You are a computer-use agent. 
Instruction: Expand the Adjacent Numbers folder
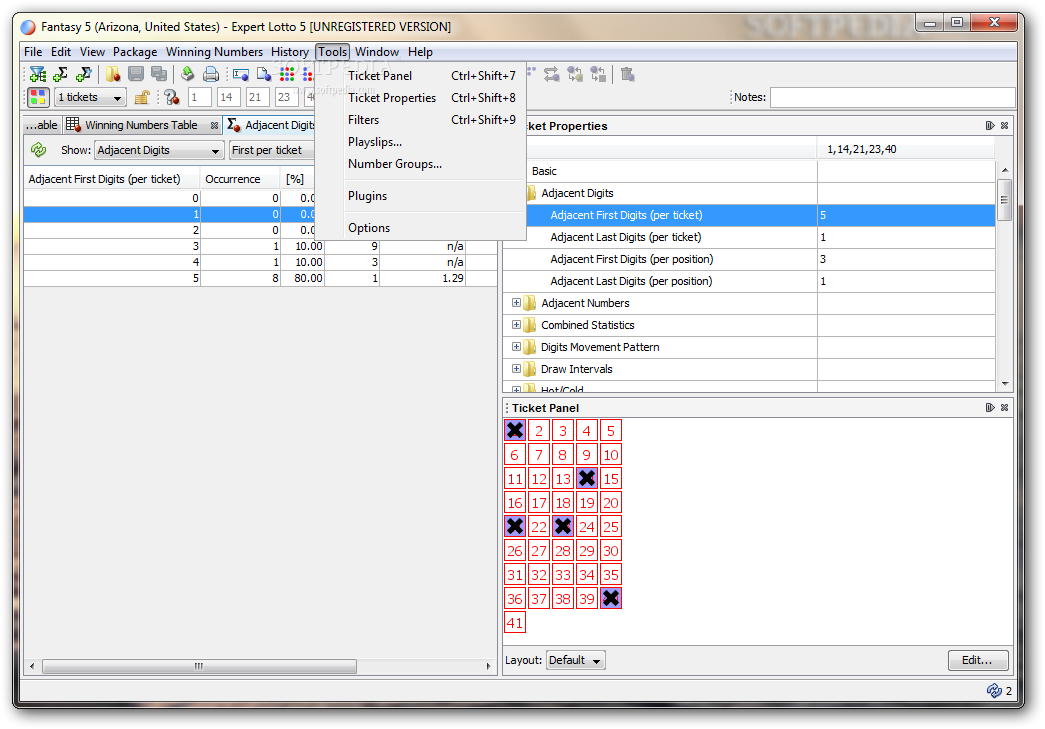pyautogui.click(x=516, y=303)
